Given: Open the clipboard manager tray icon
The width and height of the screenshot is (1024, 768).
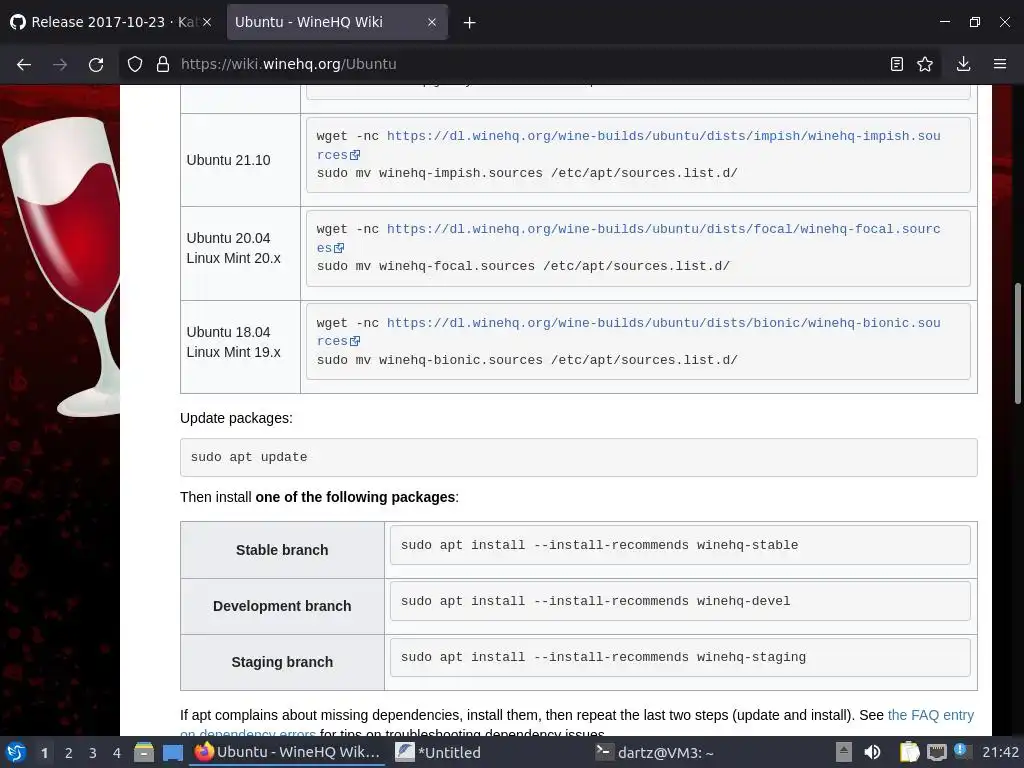Looking at the screenshot, I should click(909, 752).
